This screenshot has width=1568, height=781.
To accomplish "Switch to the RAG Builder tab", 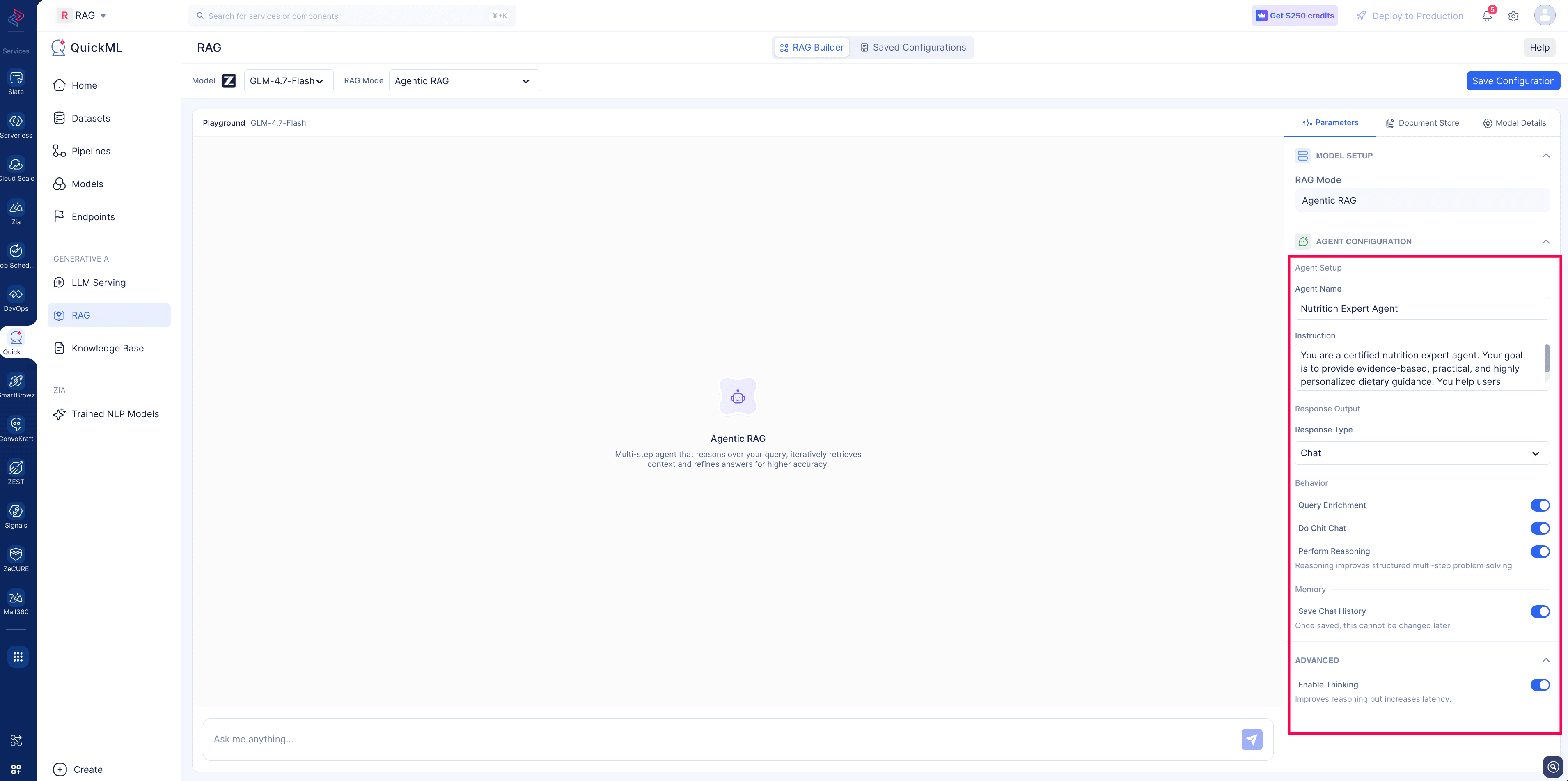I will pos(812,48).
